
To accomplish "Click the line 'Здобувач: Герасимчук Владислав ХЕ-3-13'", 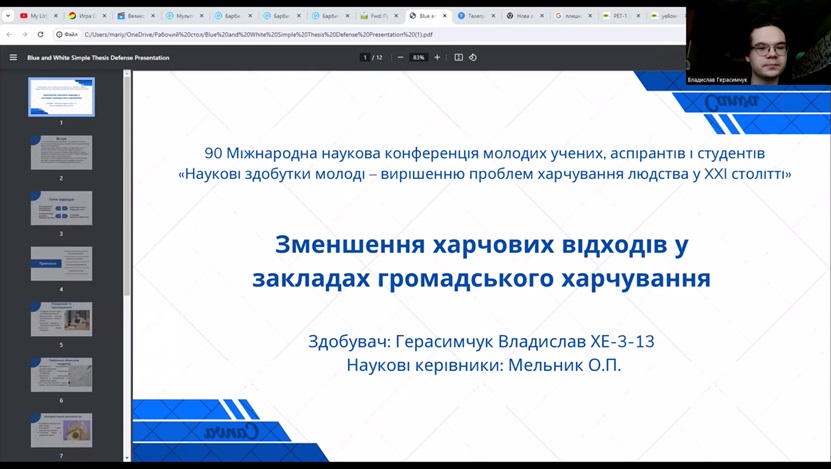I will [481, 341].
